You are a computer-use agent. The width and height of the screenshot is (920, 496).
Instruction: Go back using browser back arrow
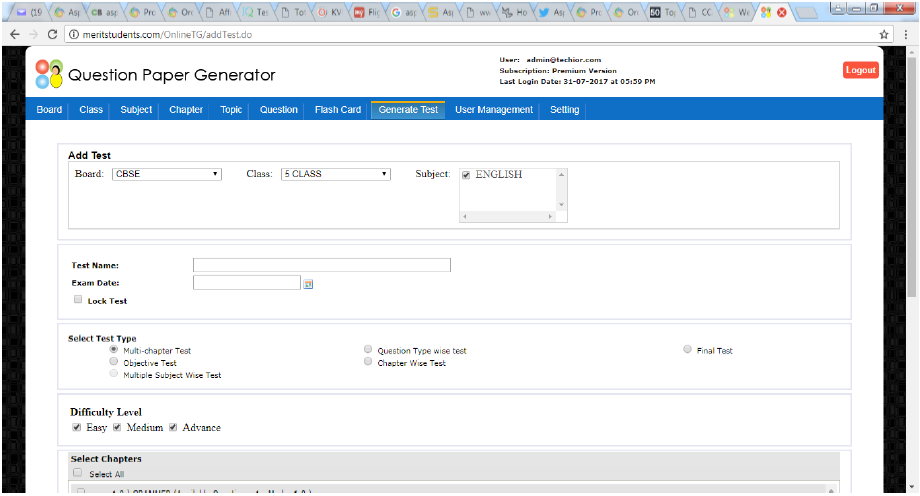pyautogui.click(x=15, y=35)
